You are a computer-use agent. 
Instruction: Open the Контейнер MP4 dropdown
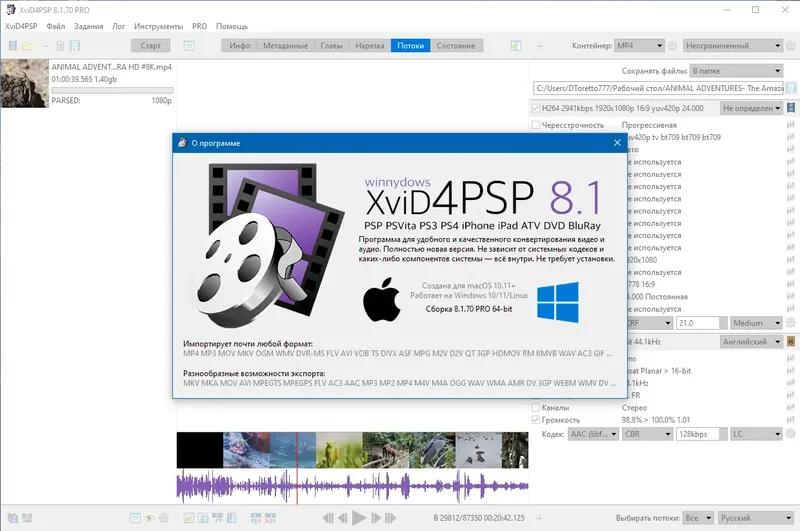639,45
